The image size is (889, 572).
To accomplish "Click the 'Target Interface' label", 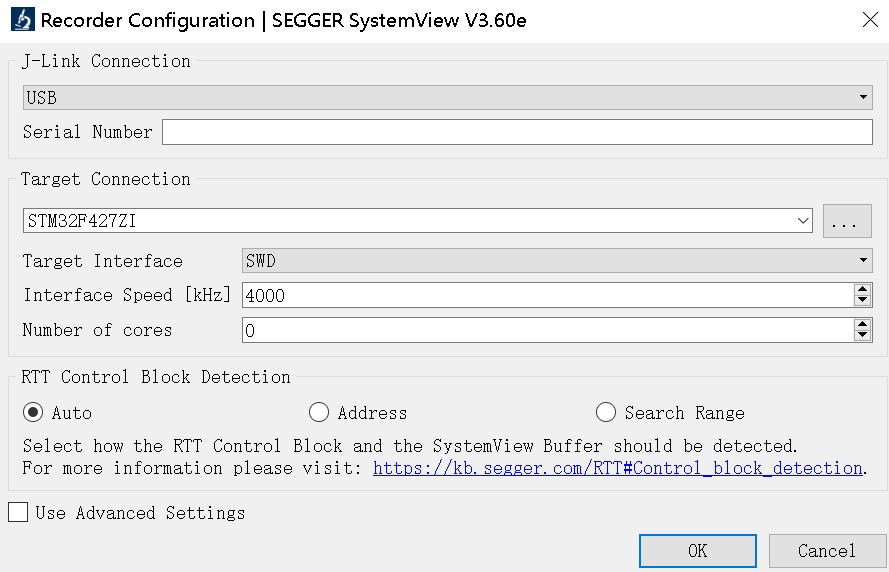I will (103, 261).
